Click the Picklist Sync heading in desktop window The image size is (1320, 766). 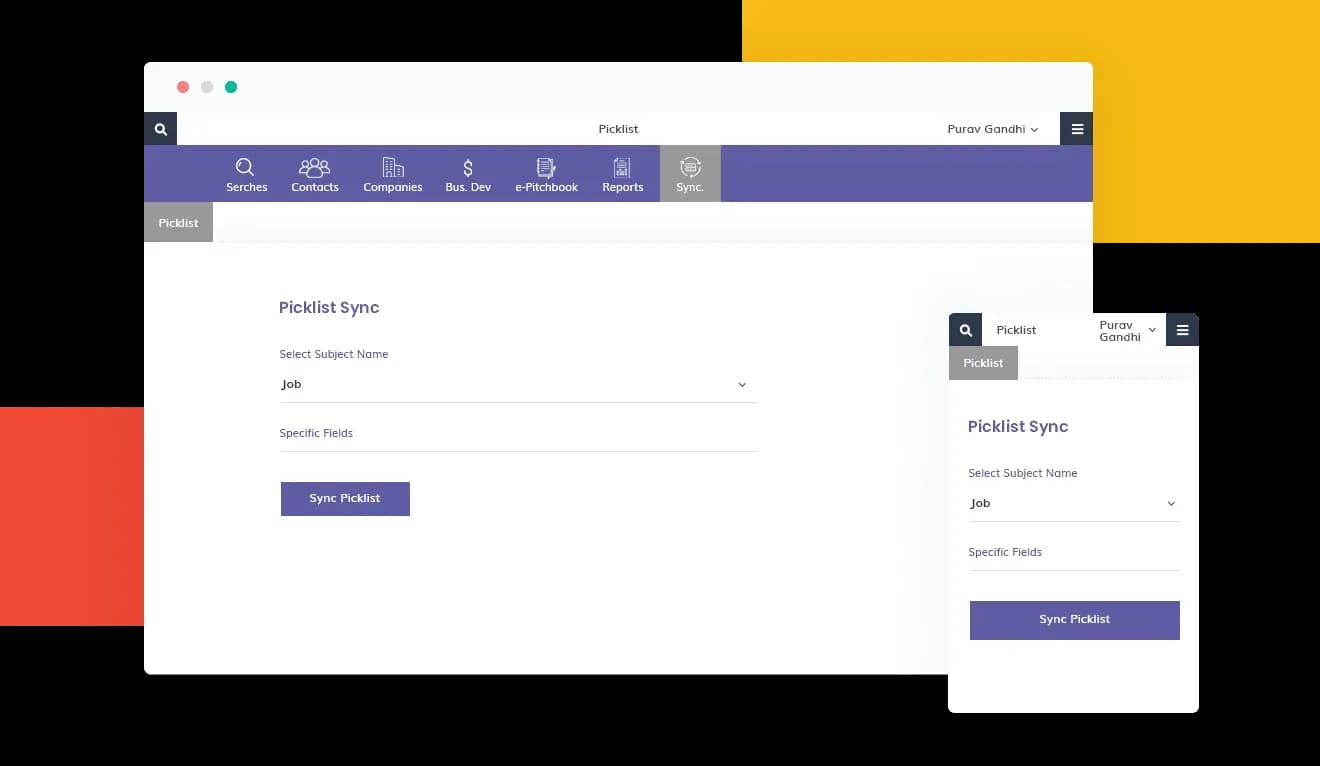329,308
